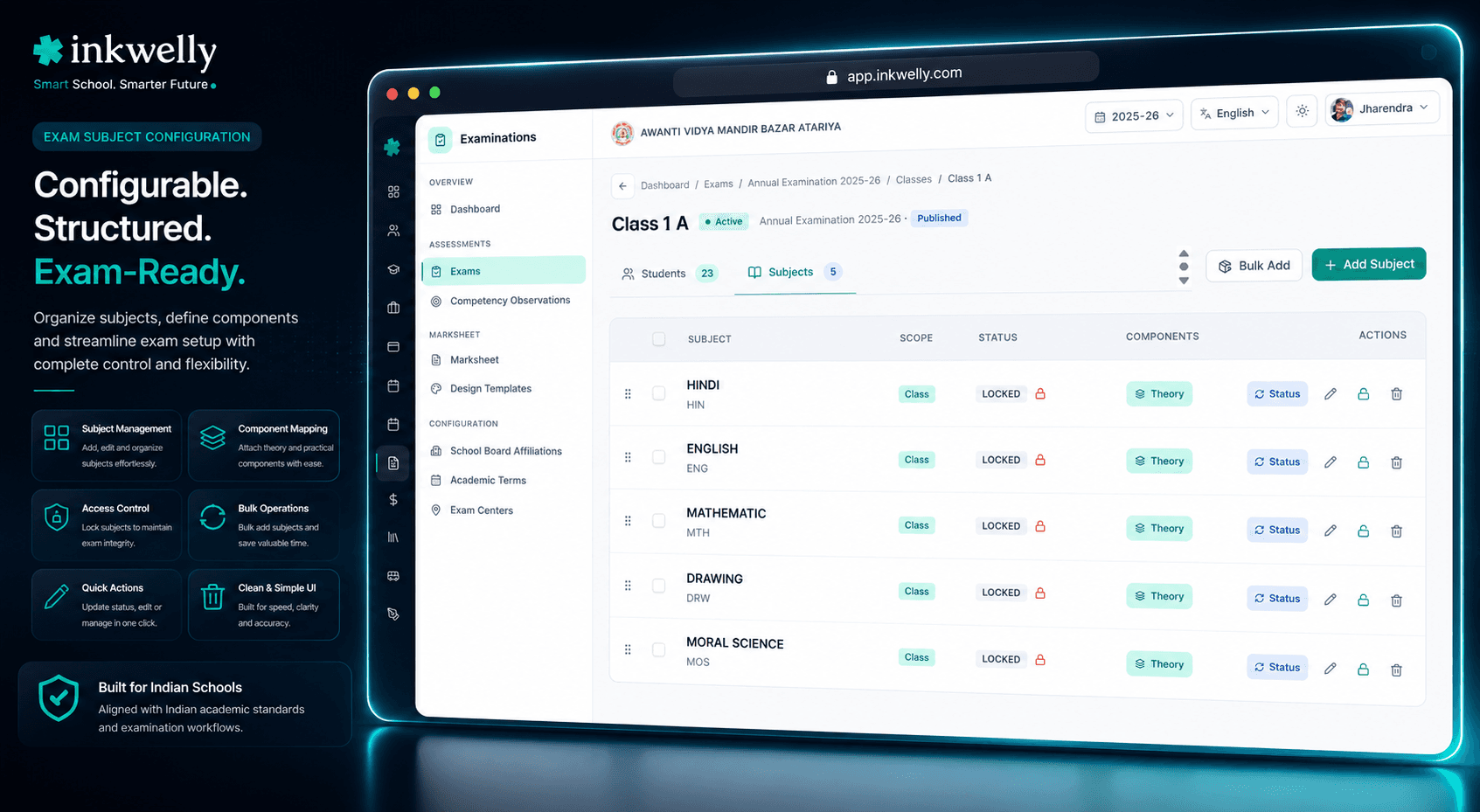Open the English language dropdown
Image resolution: width=1480 pixels, height=812 pixels.
pyautogui.click(x=1234, y=113)
